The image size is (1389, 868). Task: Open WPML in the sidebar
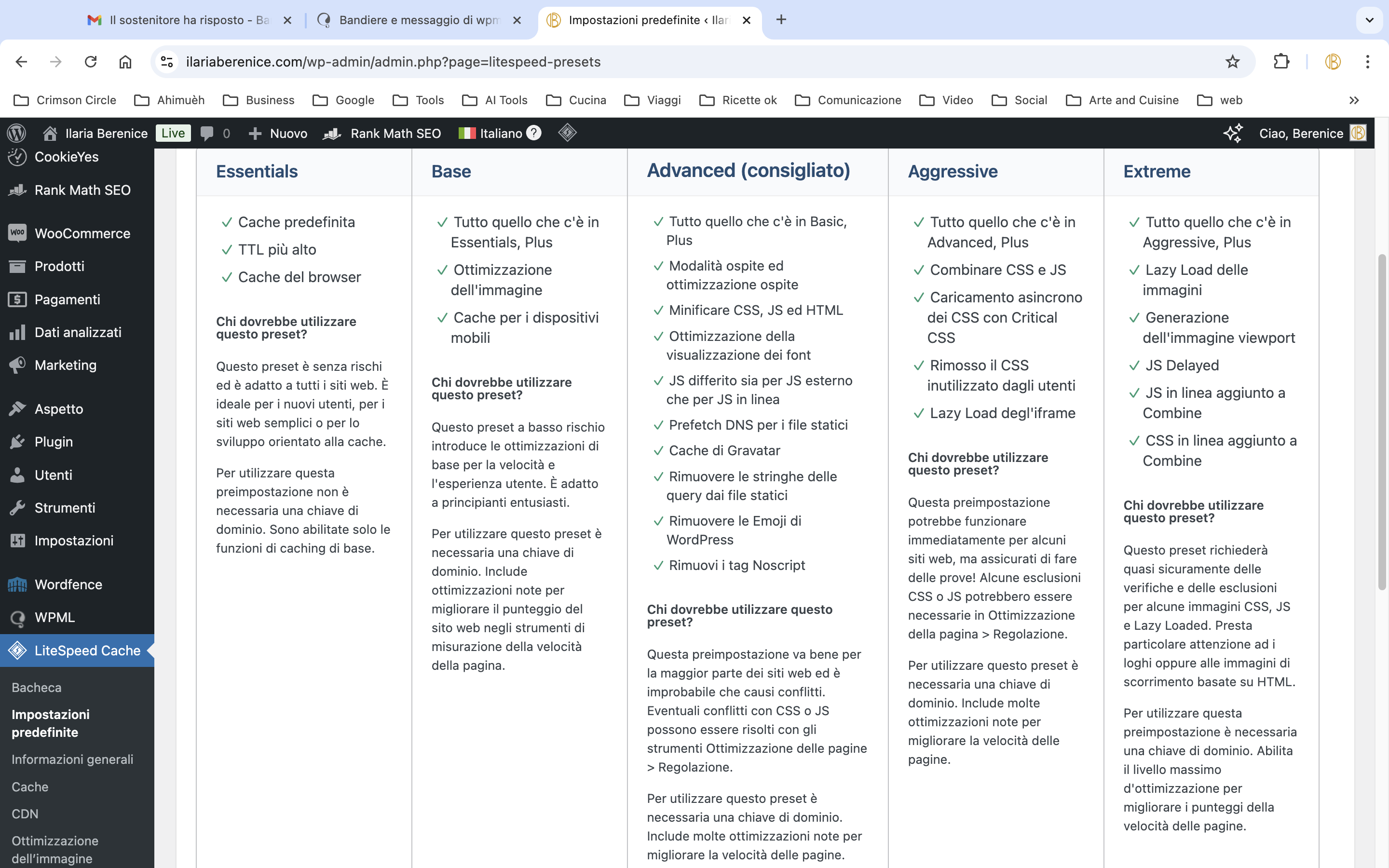tap(77, 618)
